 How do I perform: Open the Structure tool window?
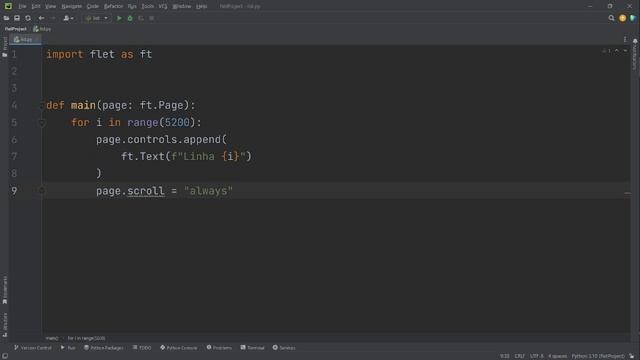click(5, 325)
